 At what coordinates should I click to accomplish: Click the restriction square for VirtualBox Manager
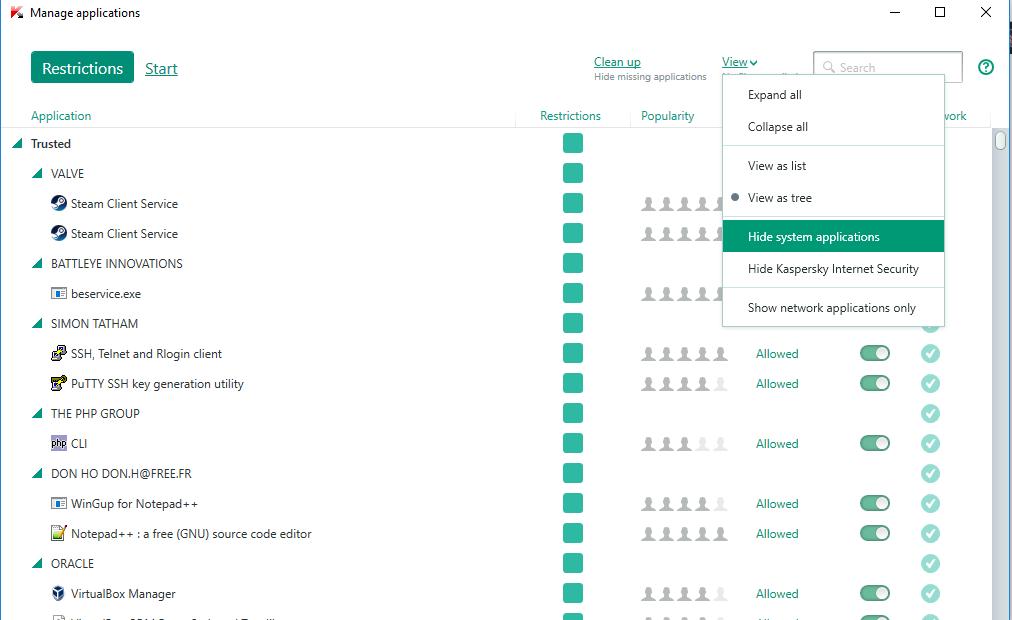[x=572, y=593]
